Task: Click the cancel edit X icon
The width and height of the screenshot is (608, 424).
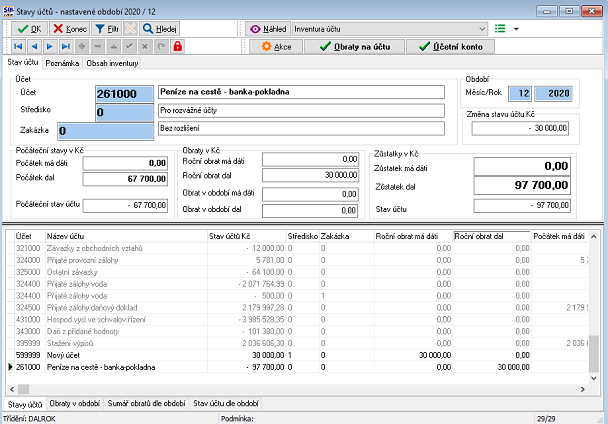Action: click(x=145, y=47)
